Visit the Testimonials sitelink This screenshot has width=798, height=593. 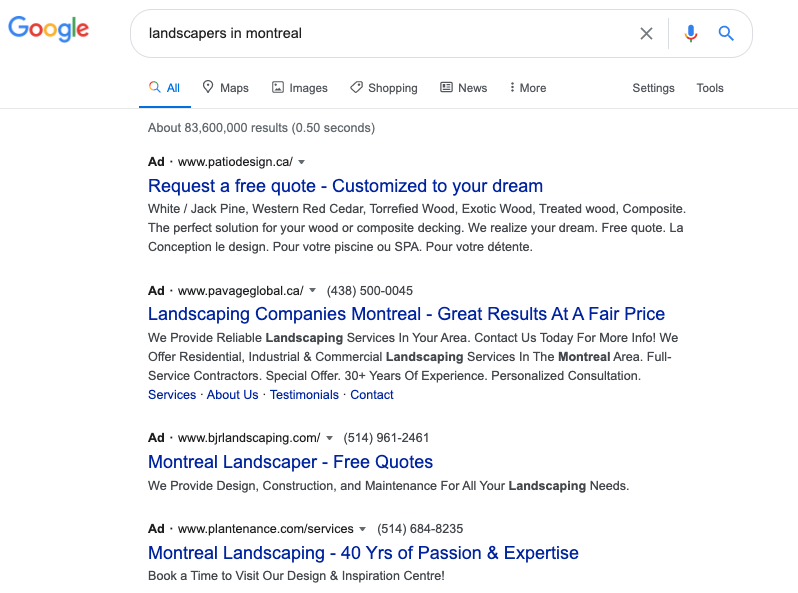click(x=304, y=395)
